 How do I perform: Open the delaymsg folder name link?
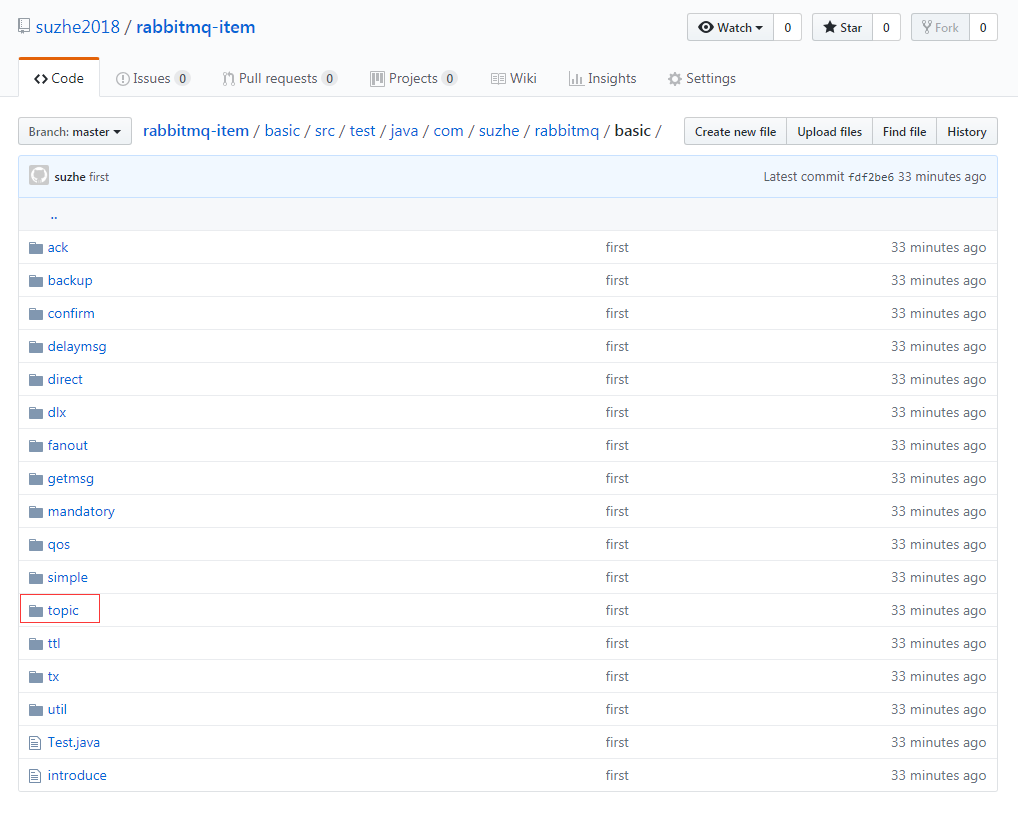77,347
